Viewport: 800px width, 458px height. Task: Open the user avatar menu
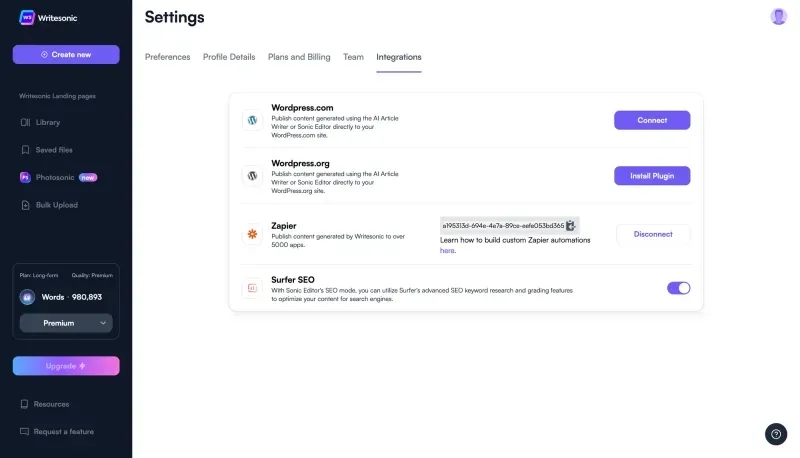coord(779,16)
